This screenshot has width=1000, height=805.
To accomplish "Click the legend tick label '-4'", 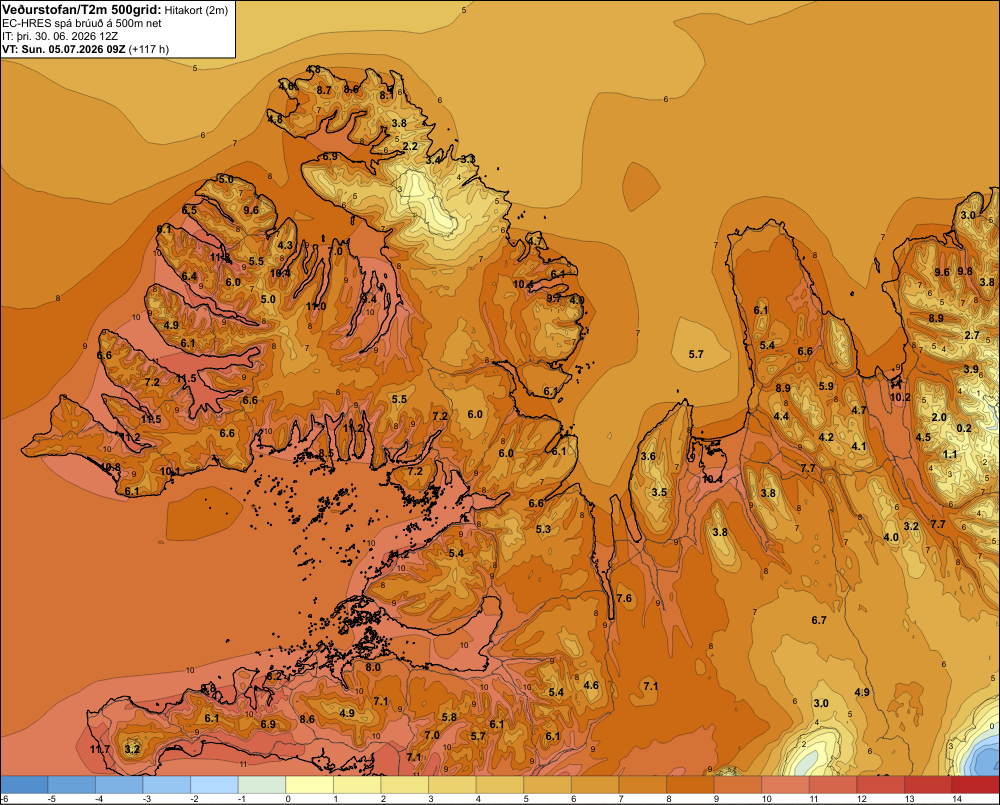I will click(x=98, y=799).
